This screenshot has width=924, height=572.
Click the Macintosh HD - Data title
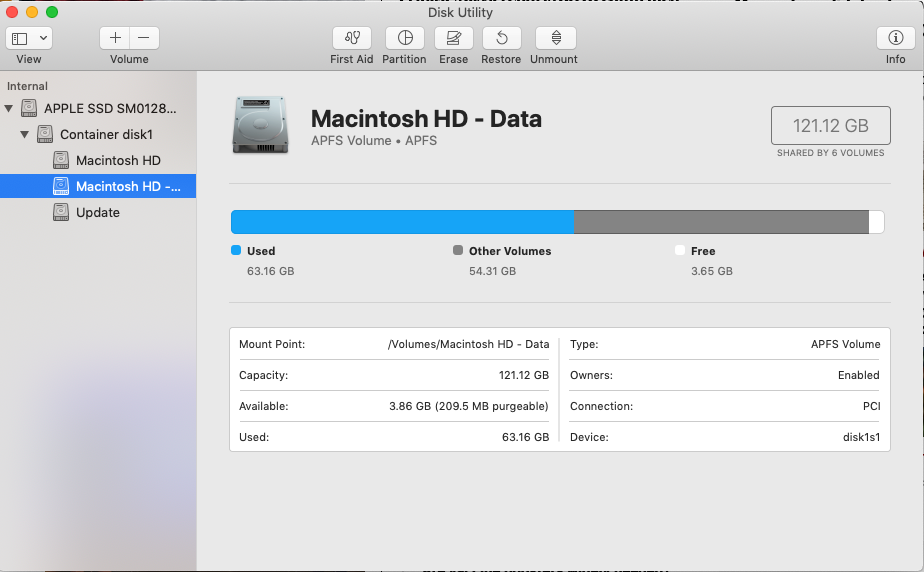pos(426,118)
